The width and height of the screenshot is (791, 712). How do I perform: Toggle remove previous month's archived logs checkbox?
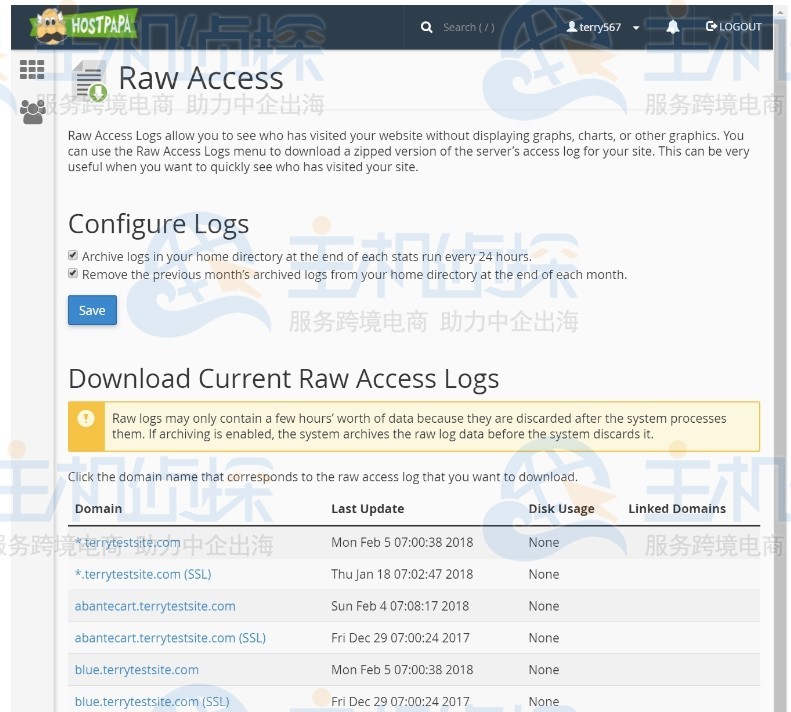[73, 273]
